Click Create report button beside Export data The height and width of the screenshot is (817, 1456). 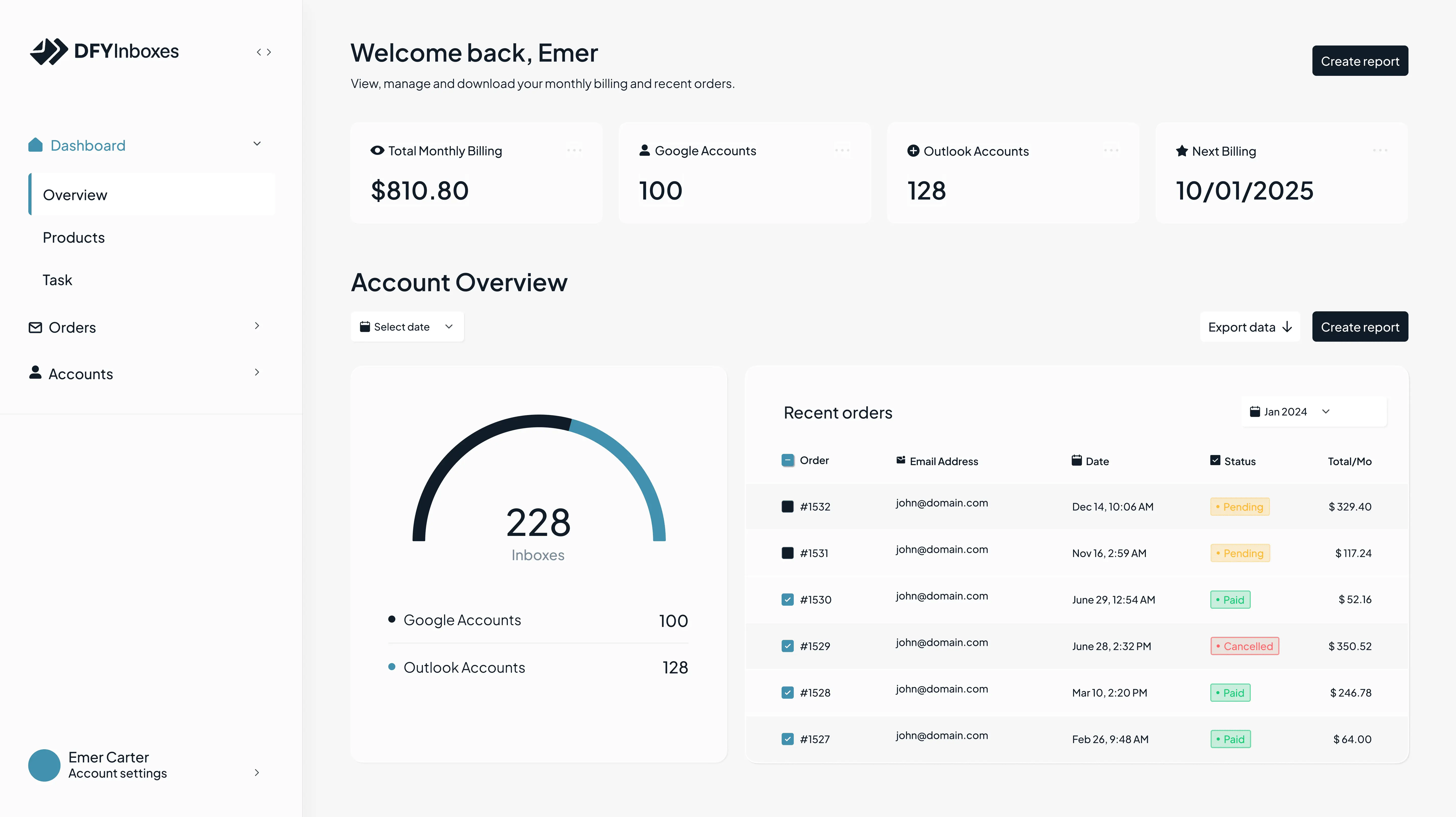1360,326
